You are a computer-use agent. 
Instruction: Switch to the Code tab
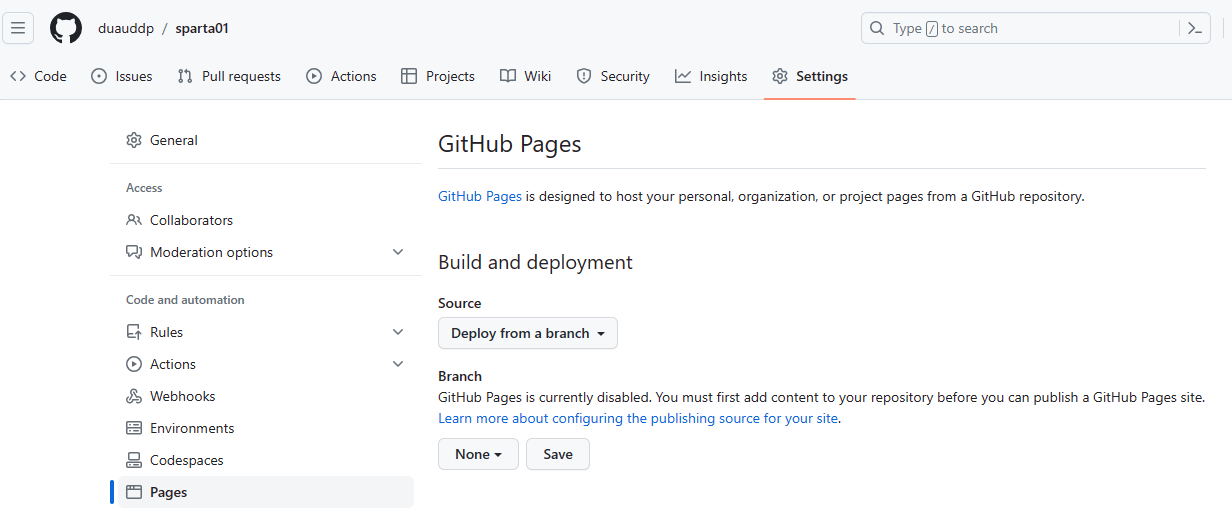click(38, 76)
